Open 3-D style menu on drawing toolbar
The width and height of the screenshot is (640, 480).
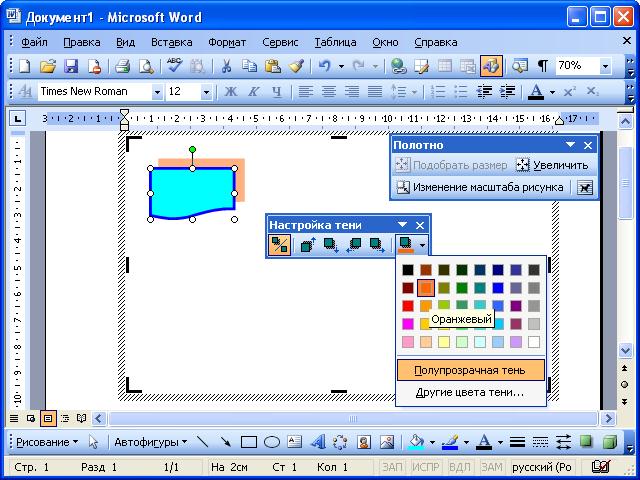click(x=609, y=442)
